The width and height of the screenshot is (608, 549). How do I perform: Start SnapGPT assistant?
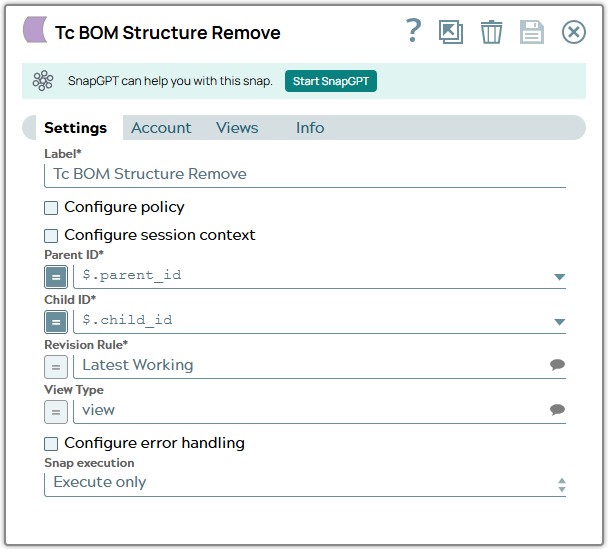click(331, 81)
